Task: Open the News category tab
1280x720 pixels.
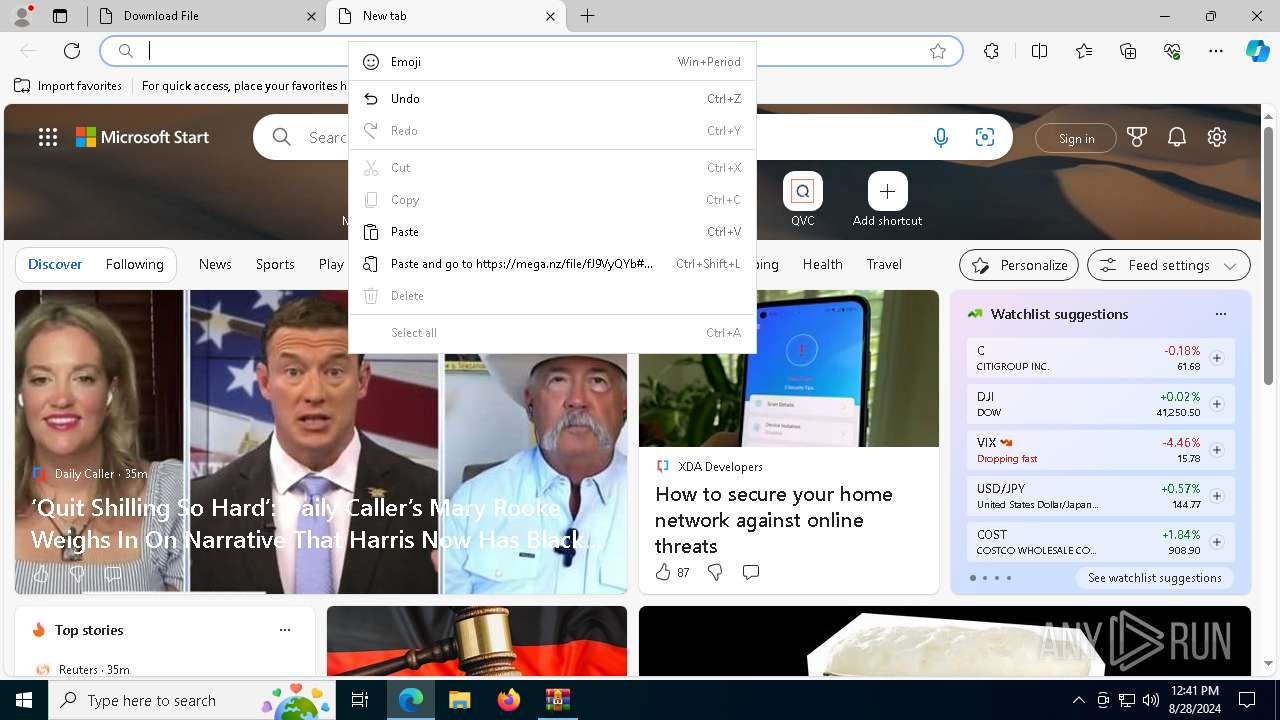Action: pyautogui.click(x=215, y=264)
